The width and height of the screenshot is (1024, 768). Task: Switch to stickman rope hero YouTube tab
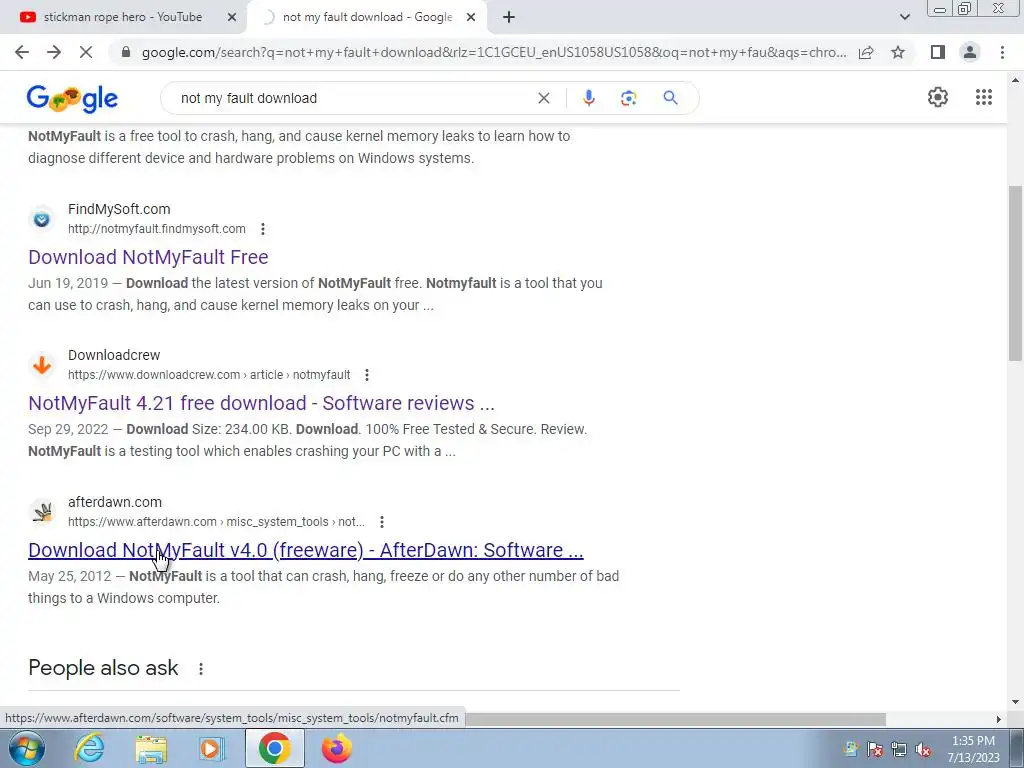[123, 17]
